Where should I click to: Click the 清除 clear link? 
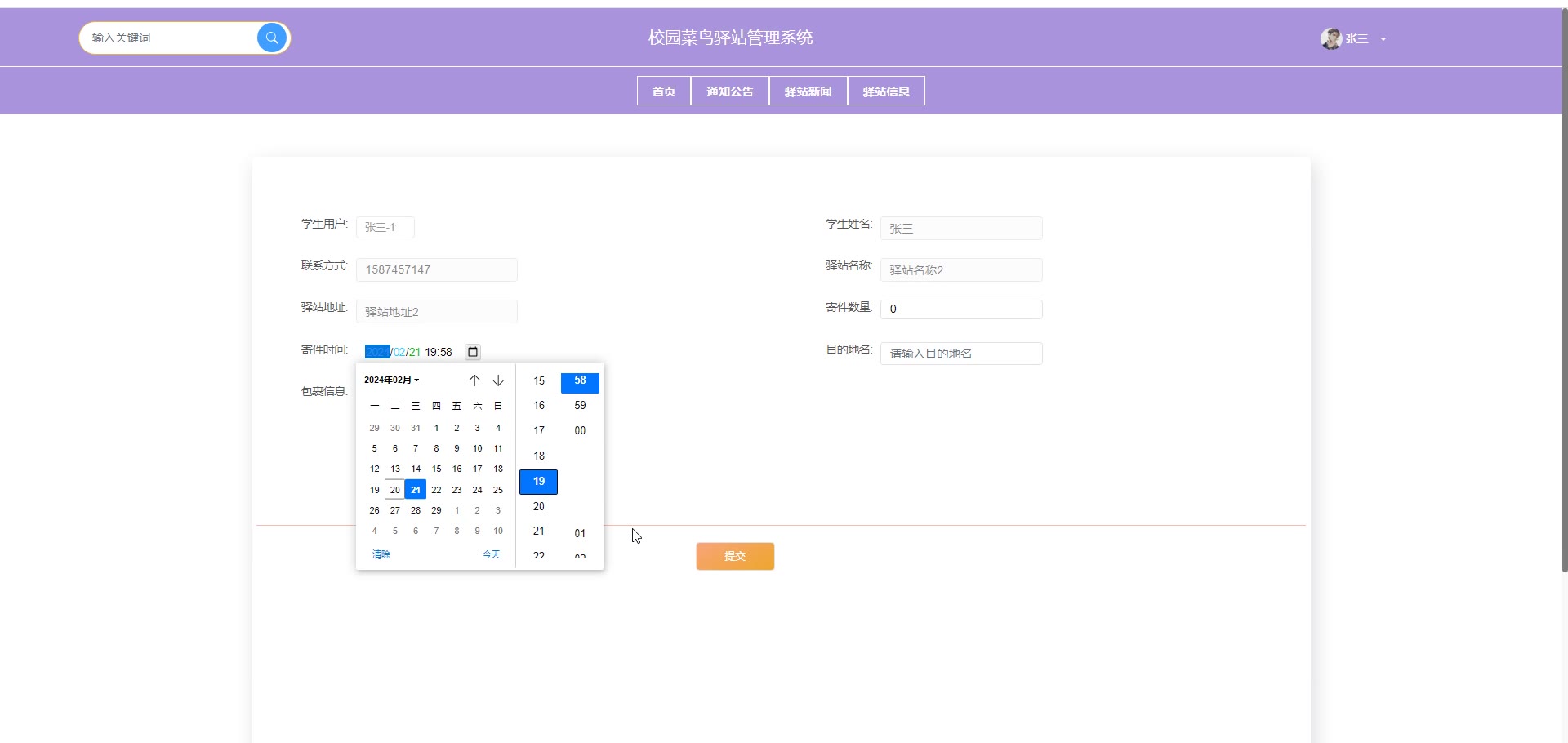[x=381, y=554]
